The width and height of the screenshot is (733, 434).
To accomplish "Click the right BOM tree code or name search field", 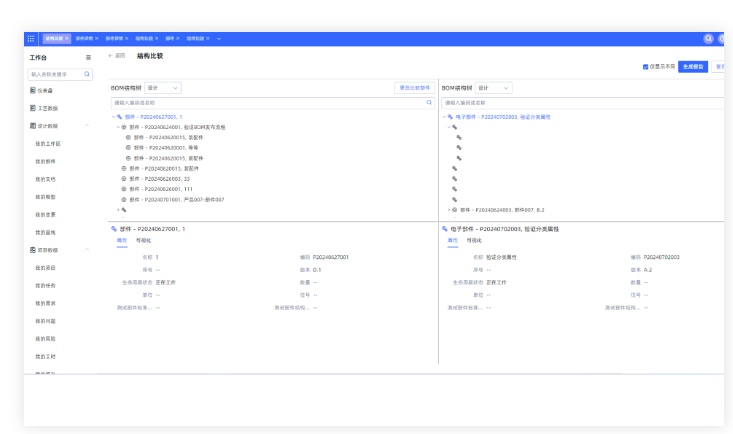I will [x=582, y=102].
